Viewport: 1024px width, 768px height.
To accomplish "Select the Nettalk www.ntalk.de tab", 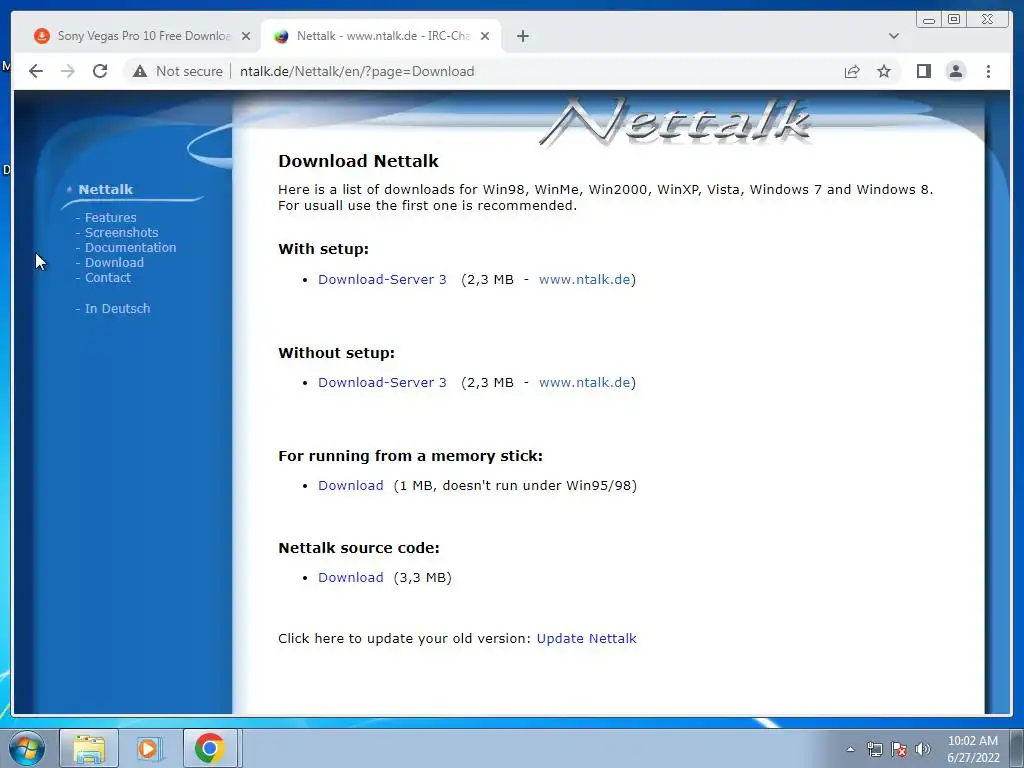I will click(382, 36).
